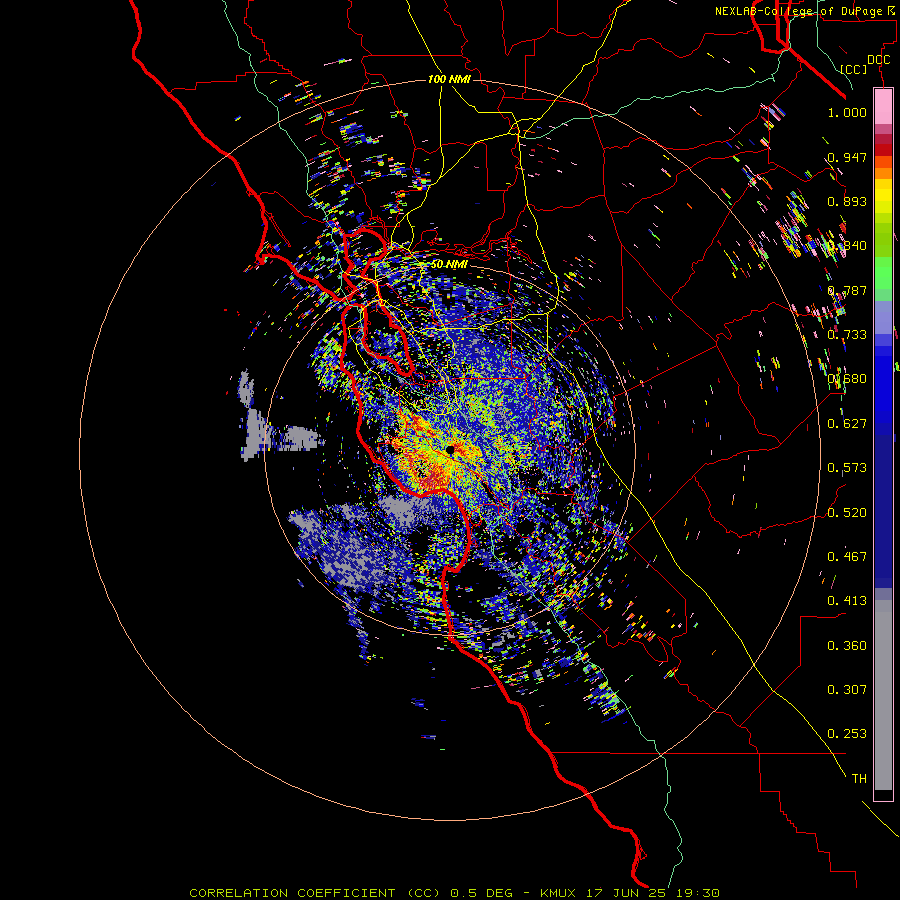Select the 0.733 scale label
900x900 pixels.
pyautogui.click(x=847, y=335)
